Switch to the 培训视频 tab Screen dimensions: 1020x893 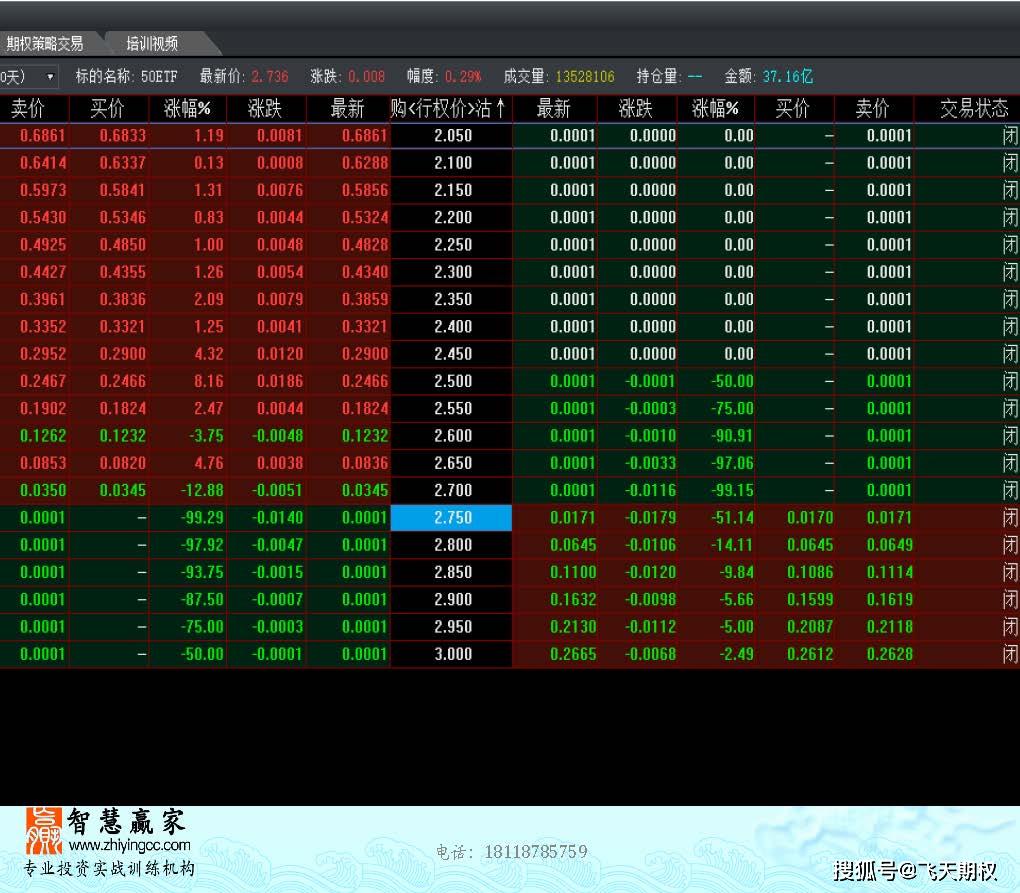point(152,44)
